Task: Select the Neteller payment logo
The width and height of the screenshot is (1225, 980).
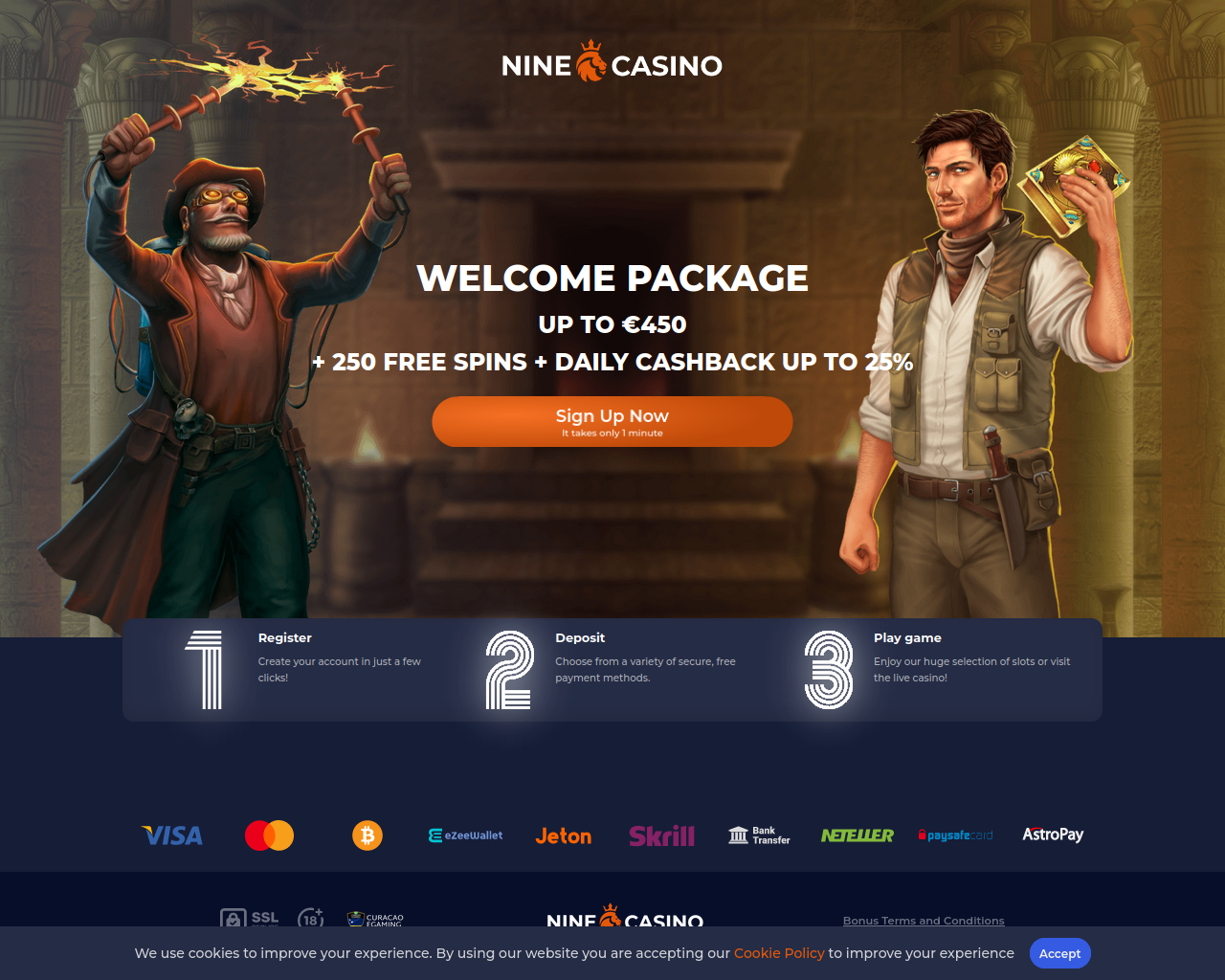Action: coord(857,835)
